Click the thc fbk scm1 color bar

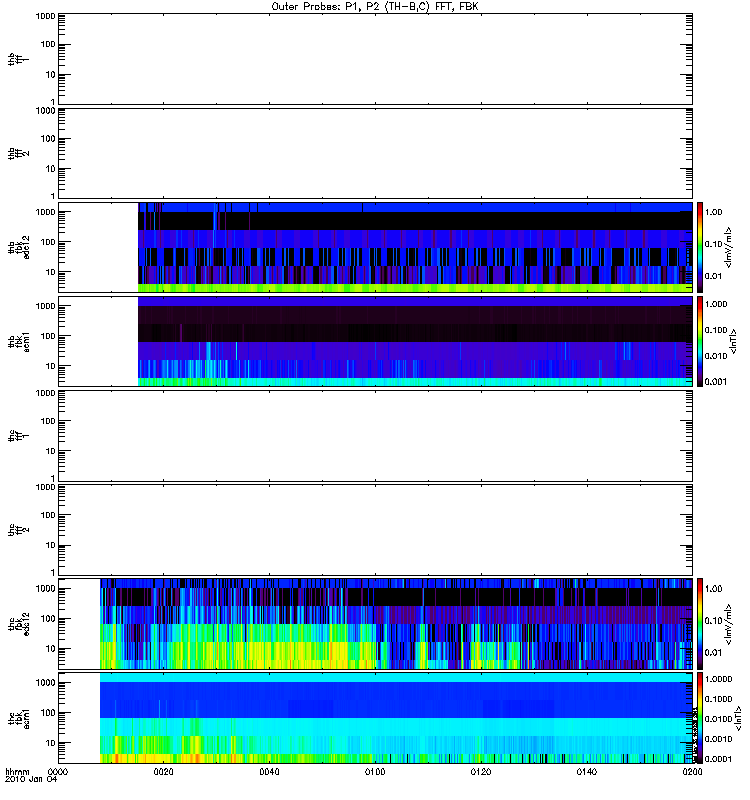tap(700, 718)
